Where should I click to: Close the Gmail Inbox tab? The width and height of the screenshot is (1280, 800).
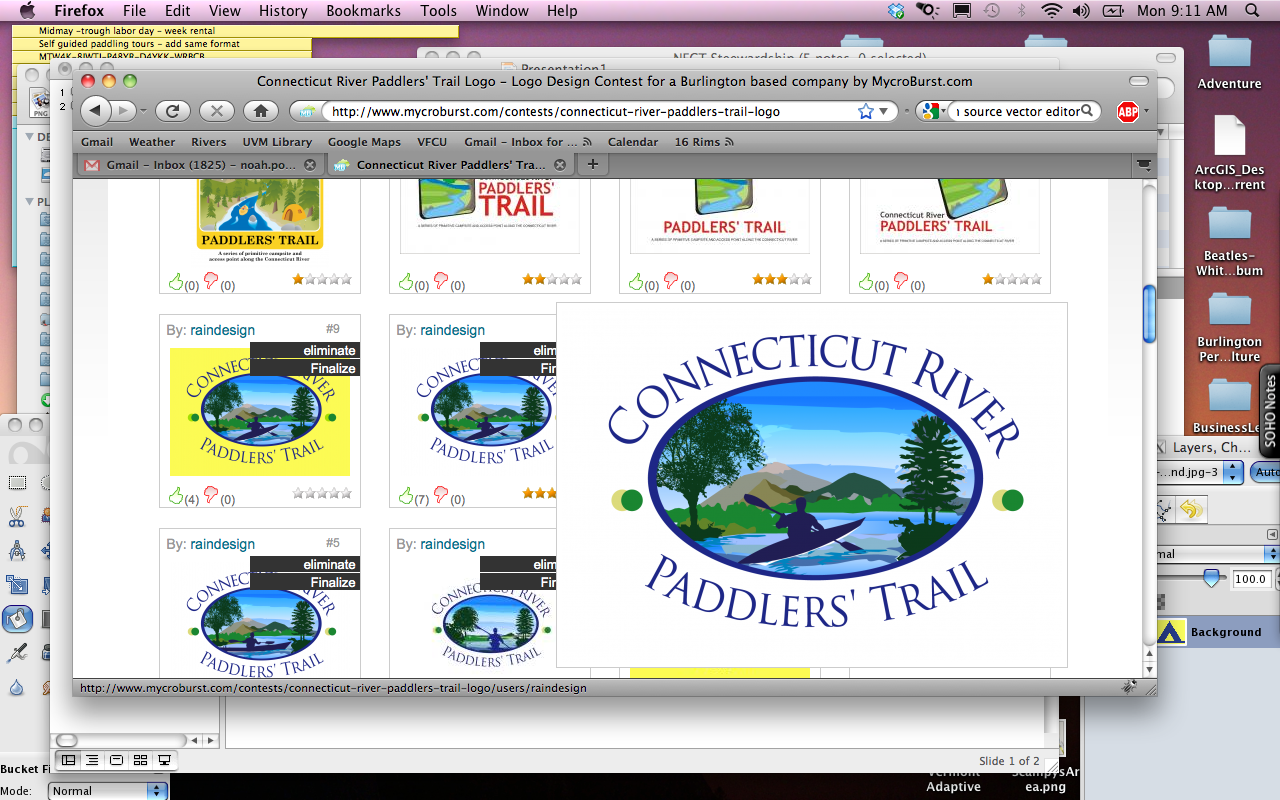pyautogui.click(x=310, y=165)
